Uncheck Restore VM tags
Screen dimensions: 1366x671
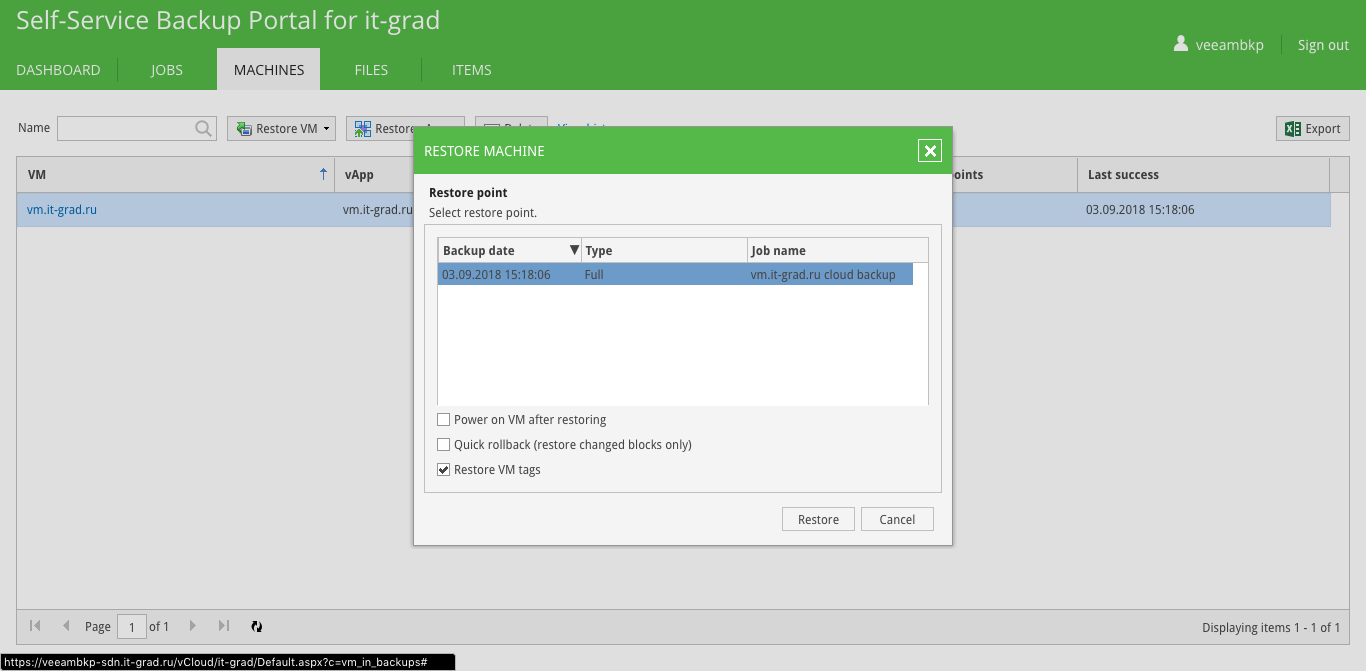click(444, 470)
